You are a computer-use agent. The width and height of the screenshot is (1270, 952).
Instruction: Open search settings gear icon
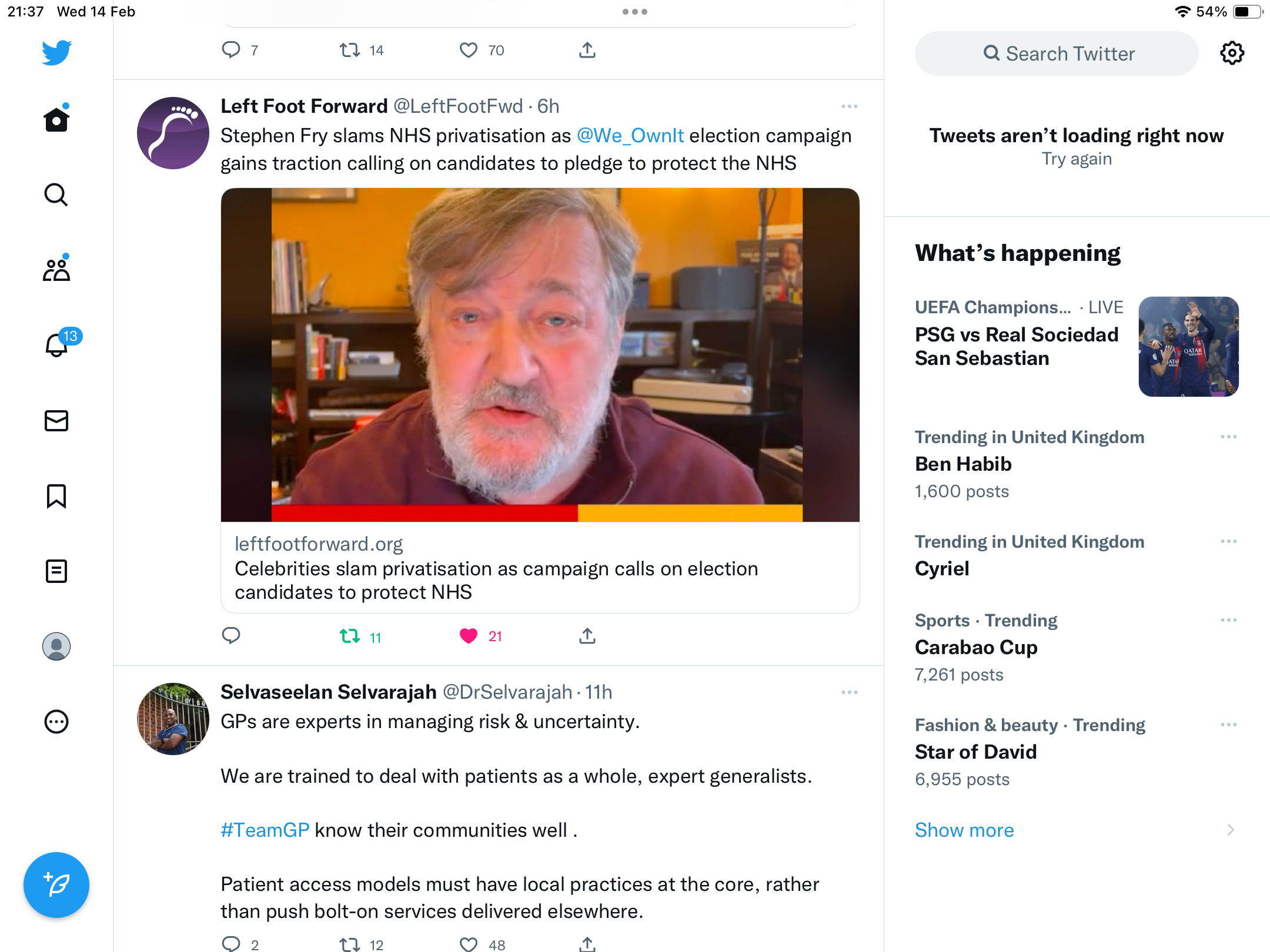pyautogui.click(x=1232, y=53)
